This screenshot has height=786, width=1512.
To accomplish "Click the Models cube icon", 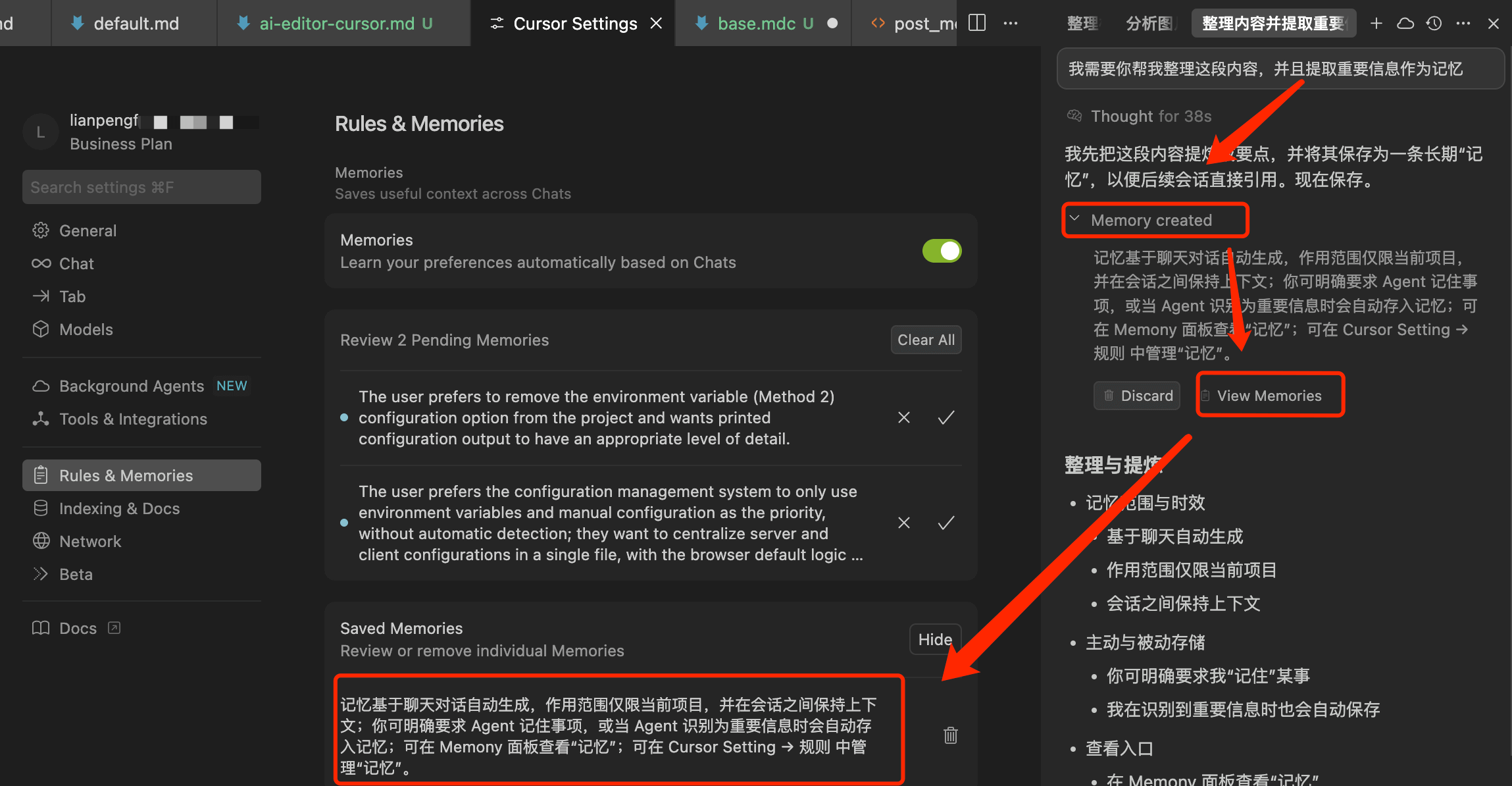I will click(x=41, y=329).
